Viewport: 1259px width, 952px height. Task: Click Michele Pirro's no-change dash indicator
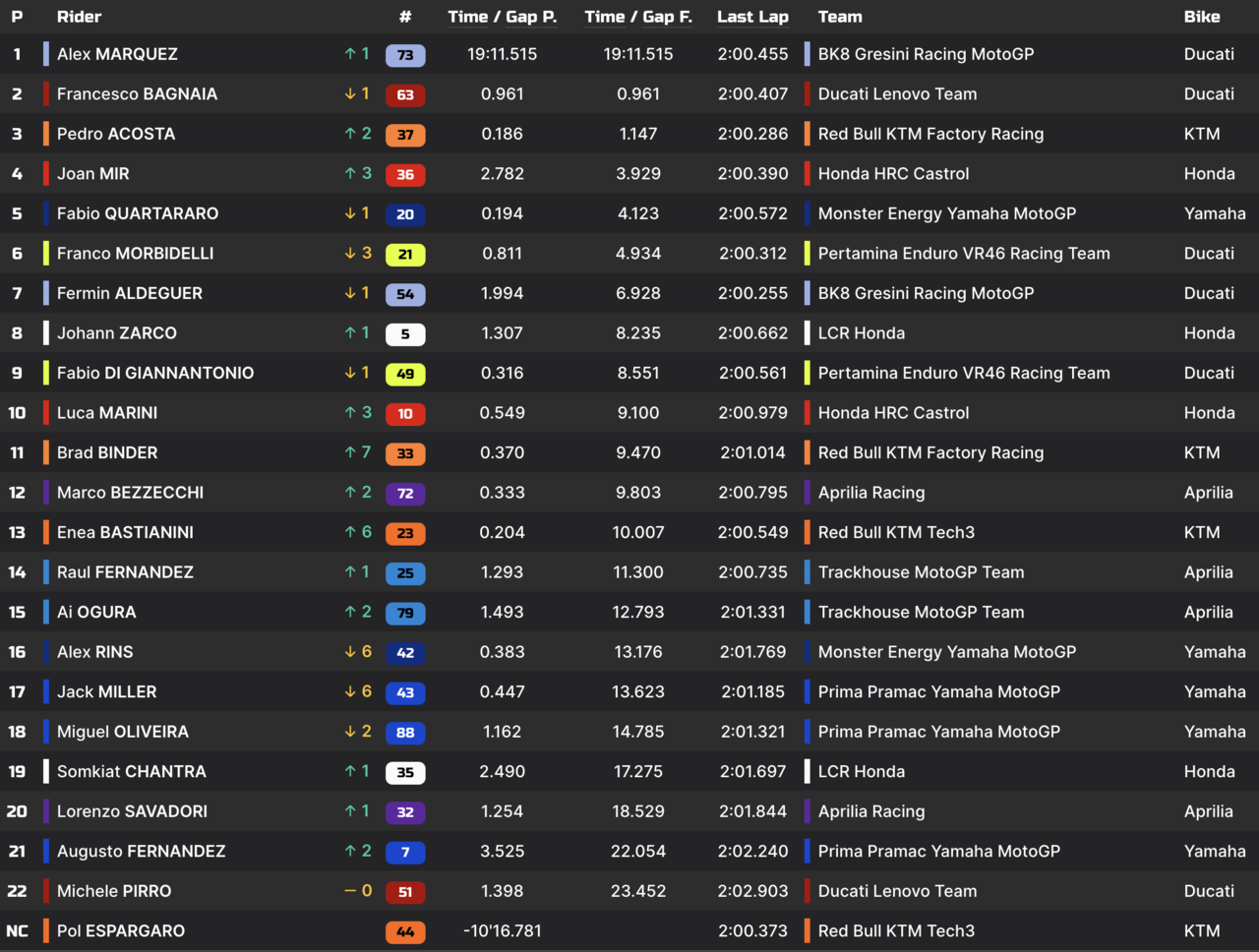coord(350,891)
